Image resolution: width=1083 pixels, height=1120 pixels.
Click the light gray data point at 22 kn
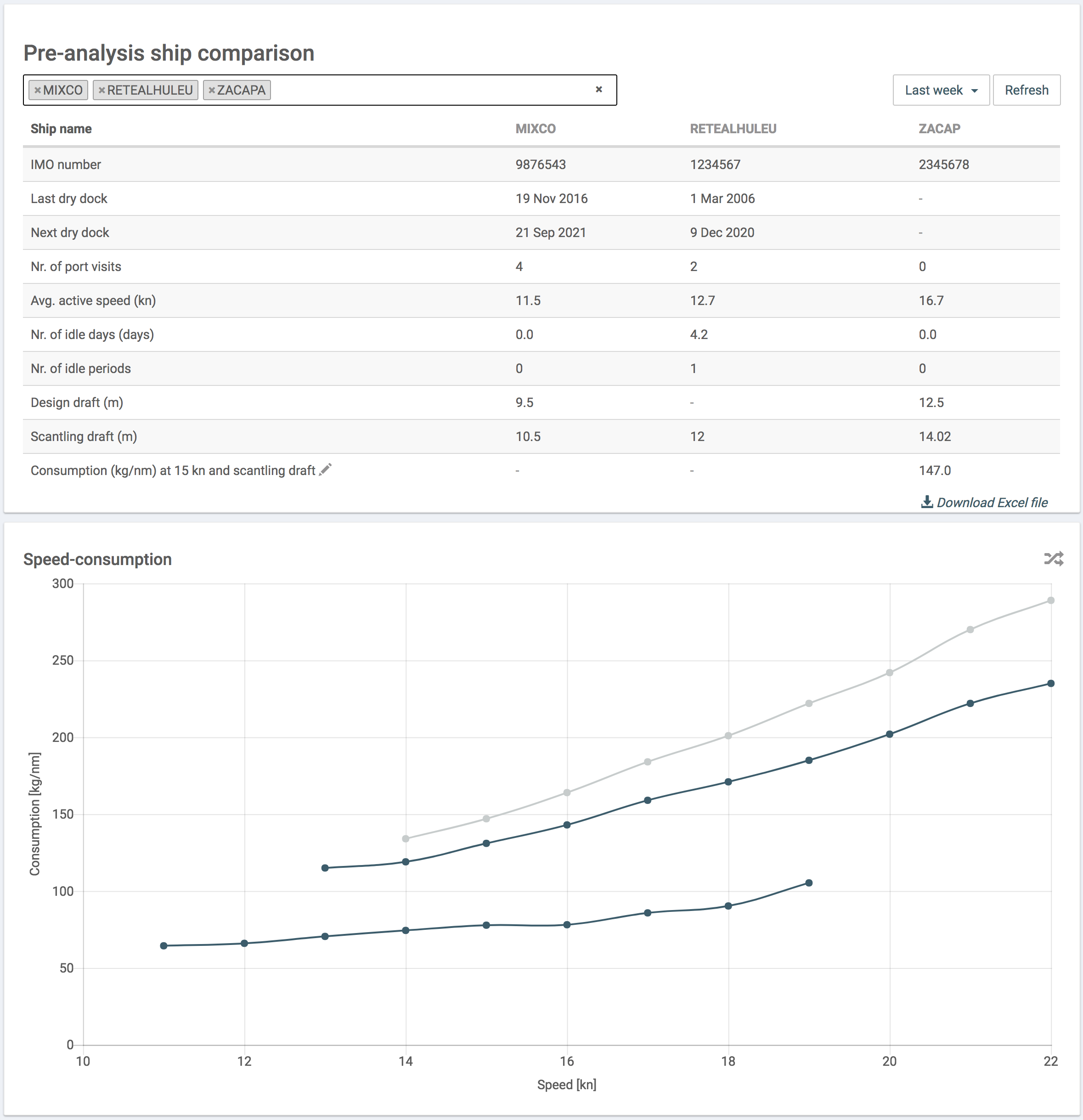tap(1050, 600)
